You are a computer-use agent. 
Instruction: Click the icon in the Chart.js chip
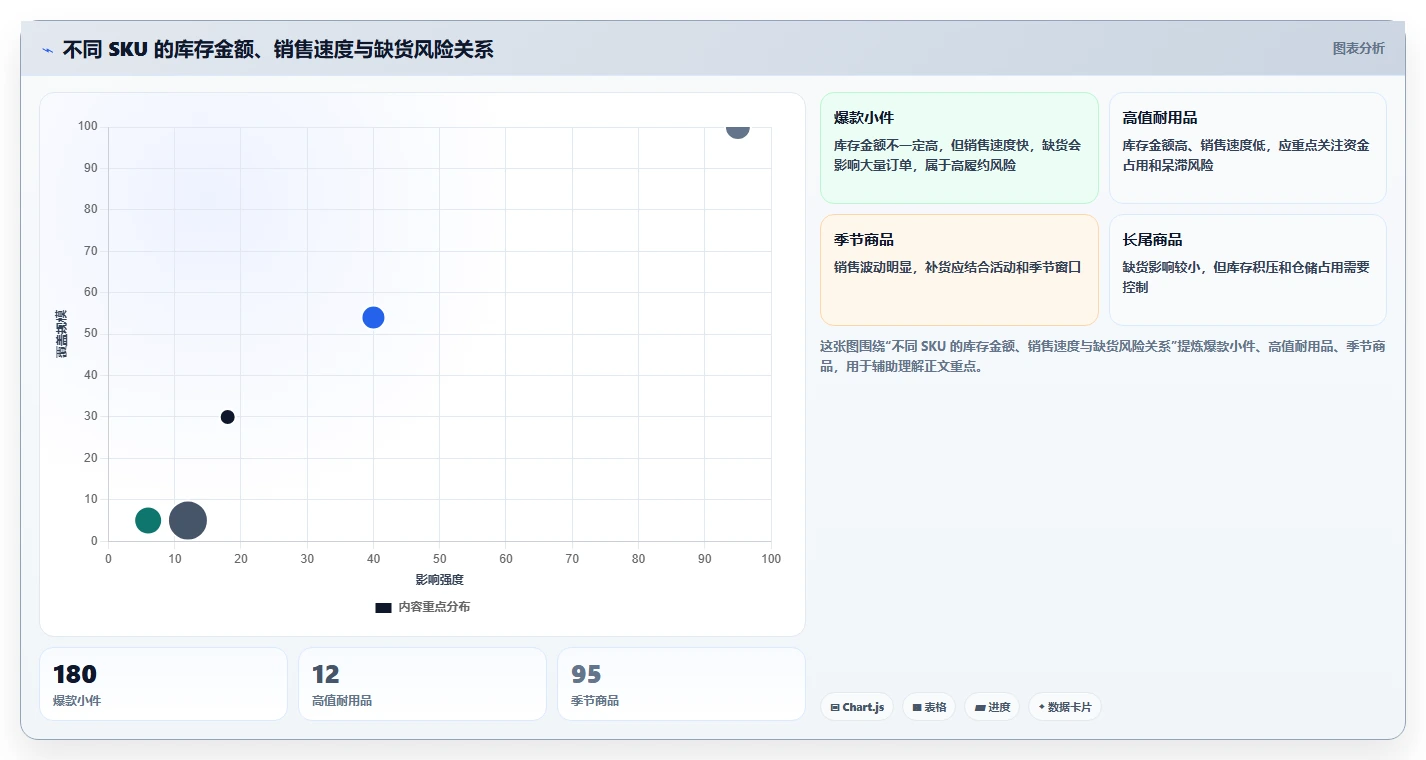coord(835,707)
